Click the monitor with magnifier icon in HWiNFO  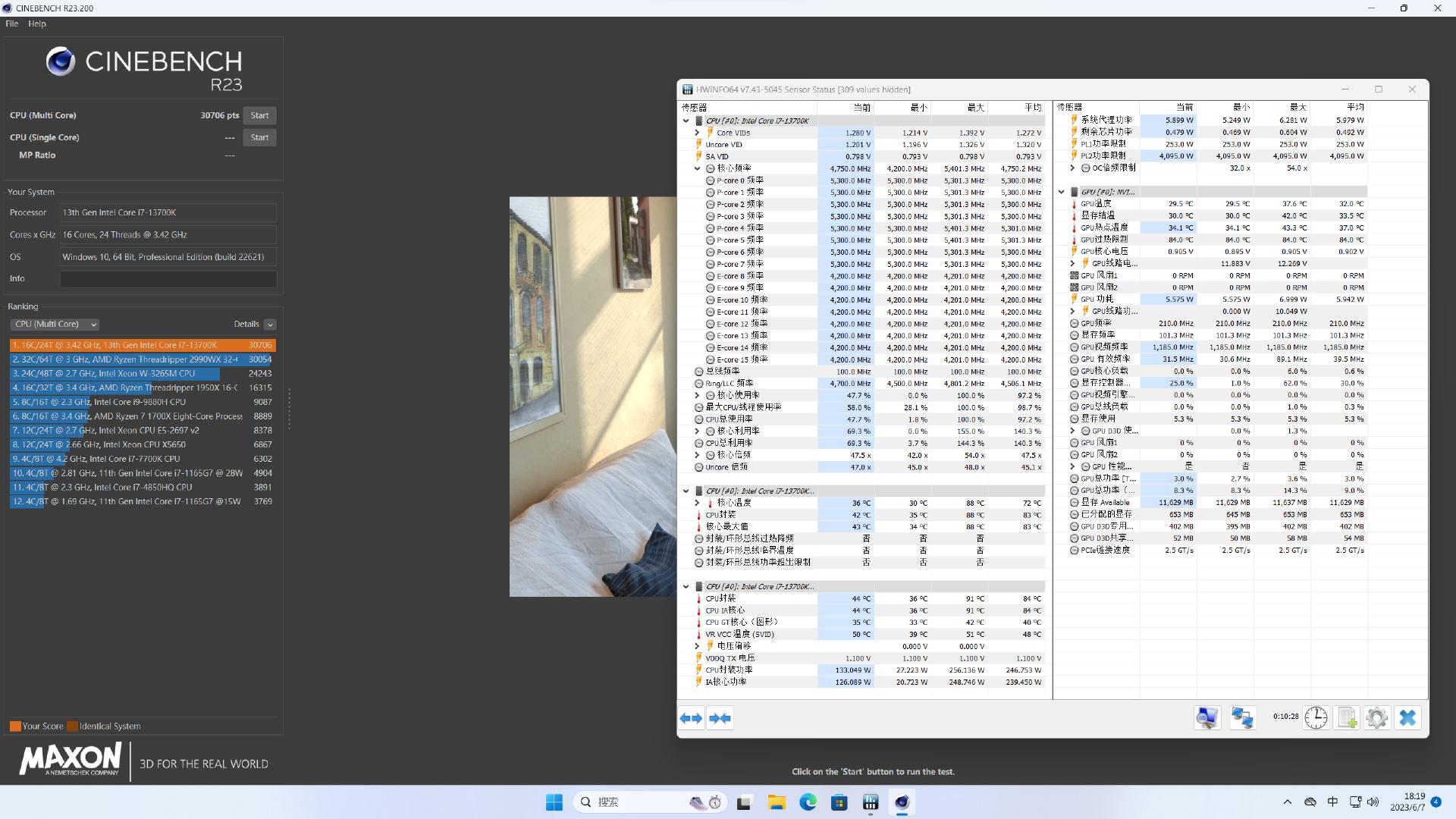[x=1207, y=717]
